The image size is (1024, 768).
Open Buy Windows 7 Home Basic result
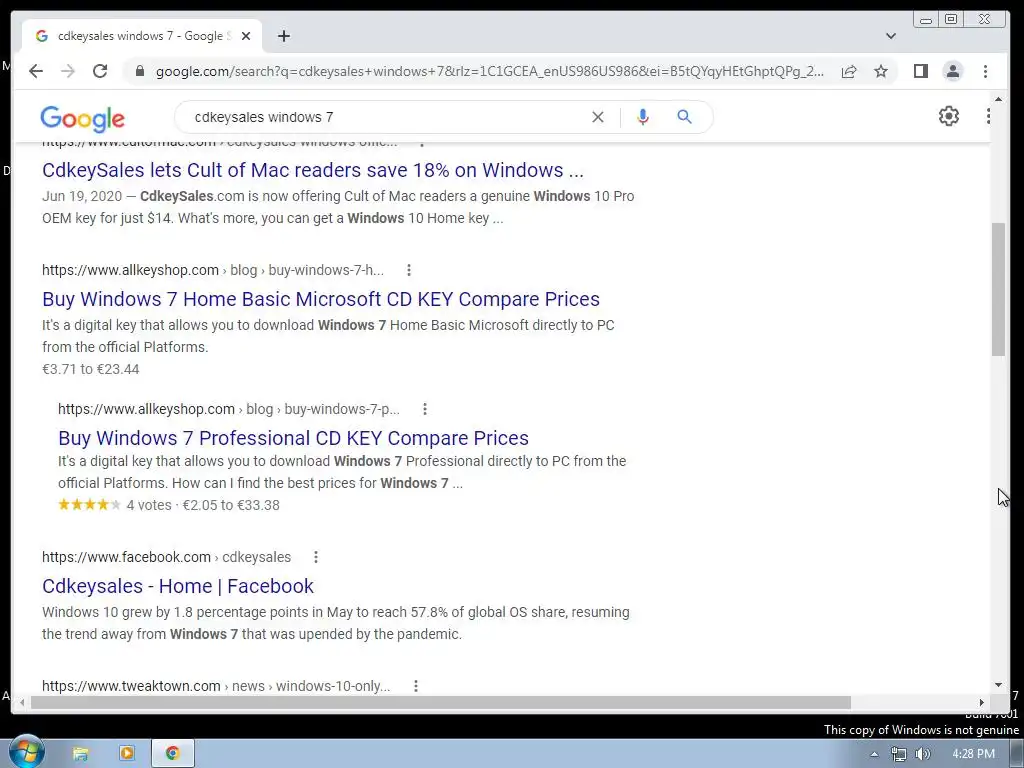(x=321, y=298)
